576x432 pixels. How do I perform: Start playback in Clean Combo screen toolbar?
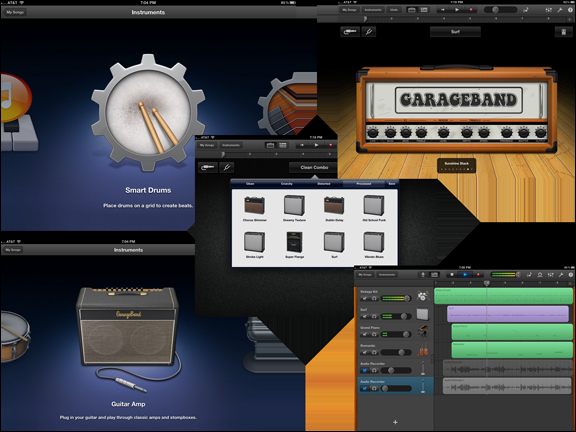click(316, 145)
